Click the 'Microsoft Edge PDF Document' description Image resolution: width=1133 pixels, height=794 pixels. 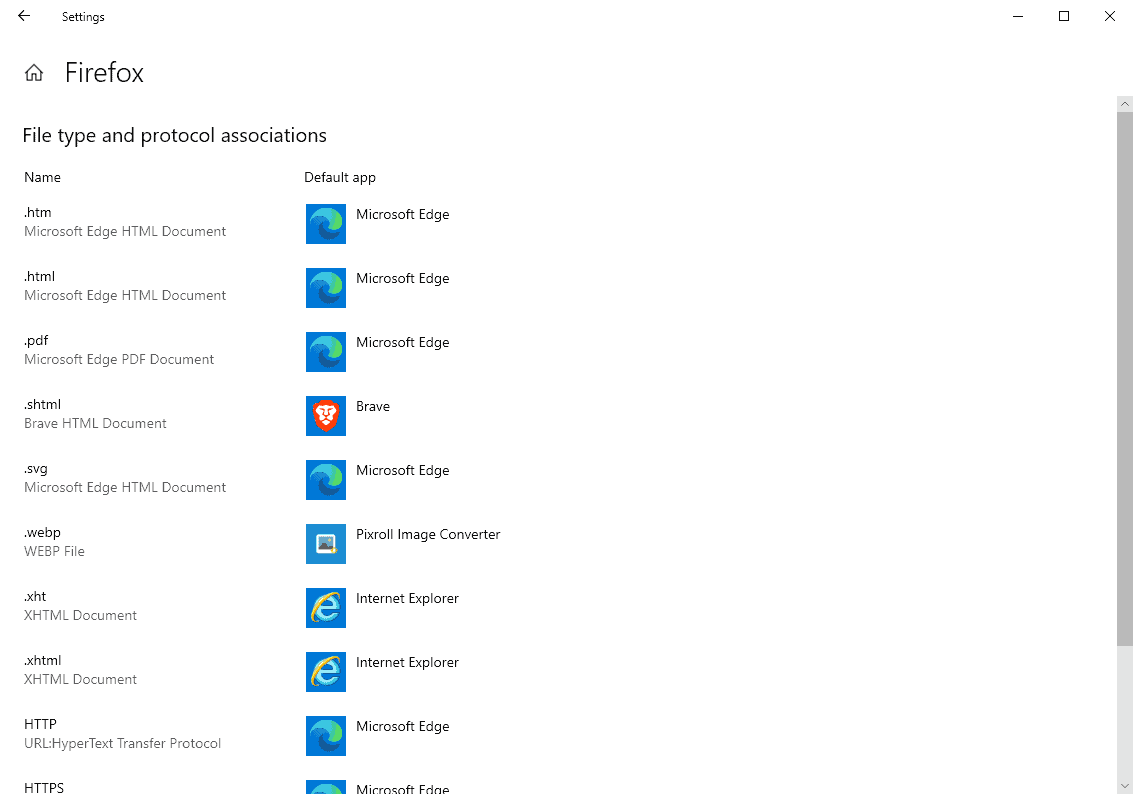[119, 359]
